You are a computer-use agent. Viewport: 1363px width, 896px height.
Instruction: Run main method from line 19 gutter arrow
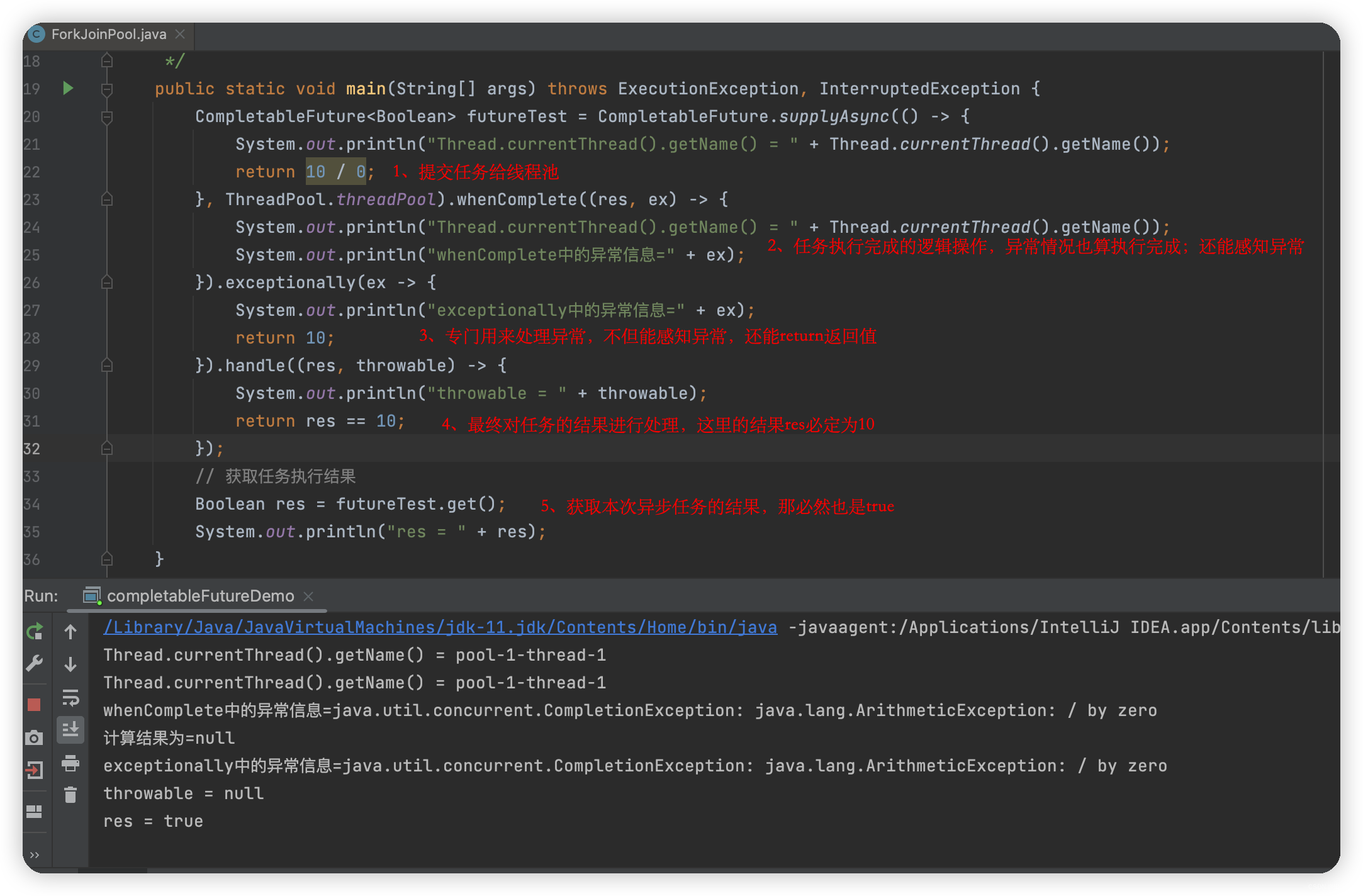pyautogui.click(x=68, y=88)
